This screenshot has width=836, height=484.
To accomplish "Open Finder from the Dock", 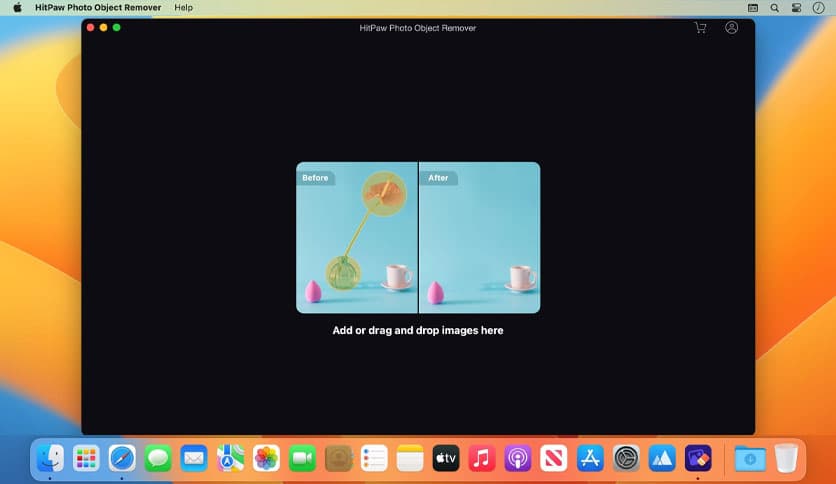I will pyautogui.click(x=50, y=458).
